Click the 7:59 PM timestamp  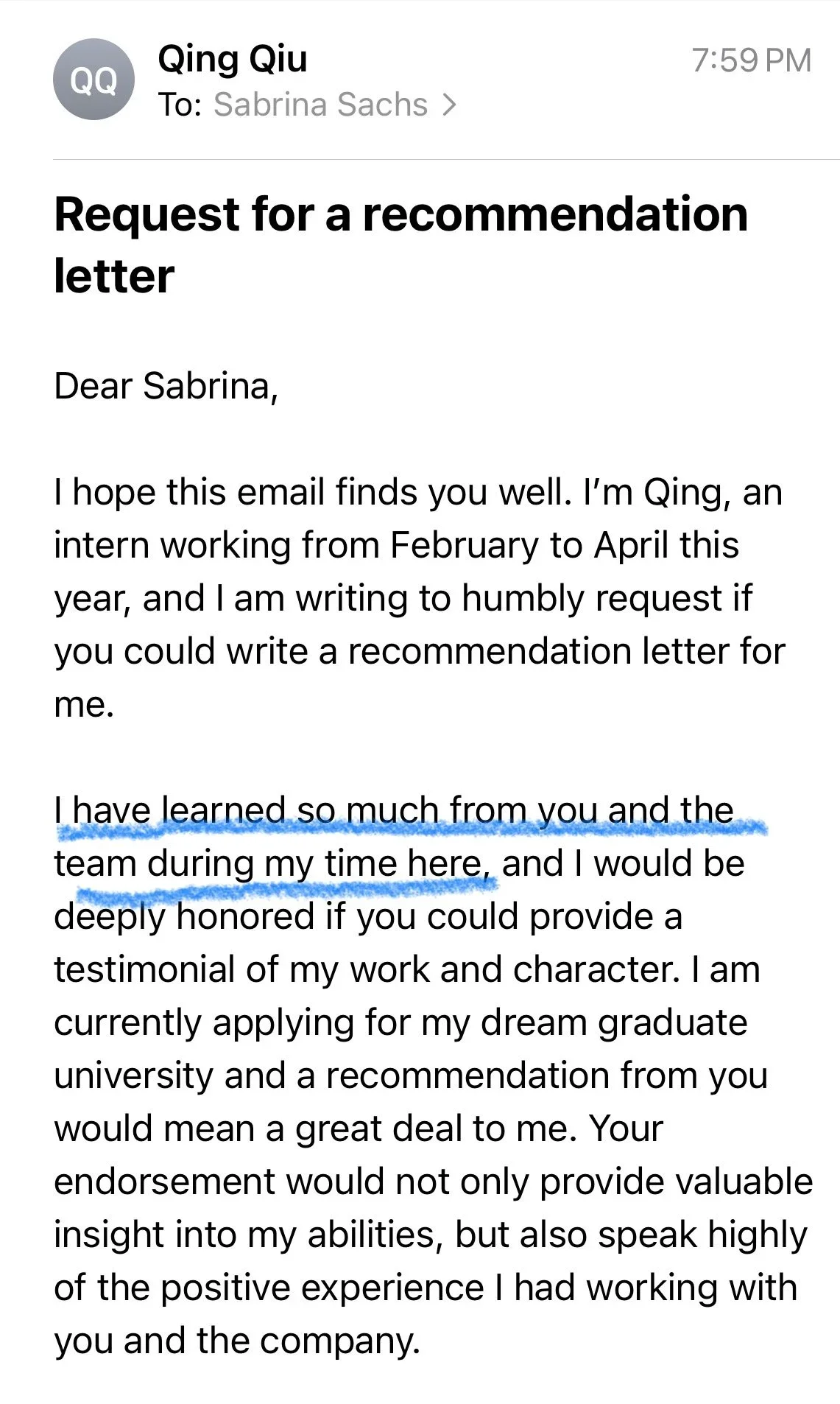751,60
